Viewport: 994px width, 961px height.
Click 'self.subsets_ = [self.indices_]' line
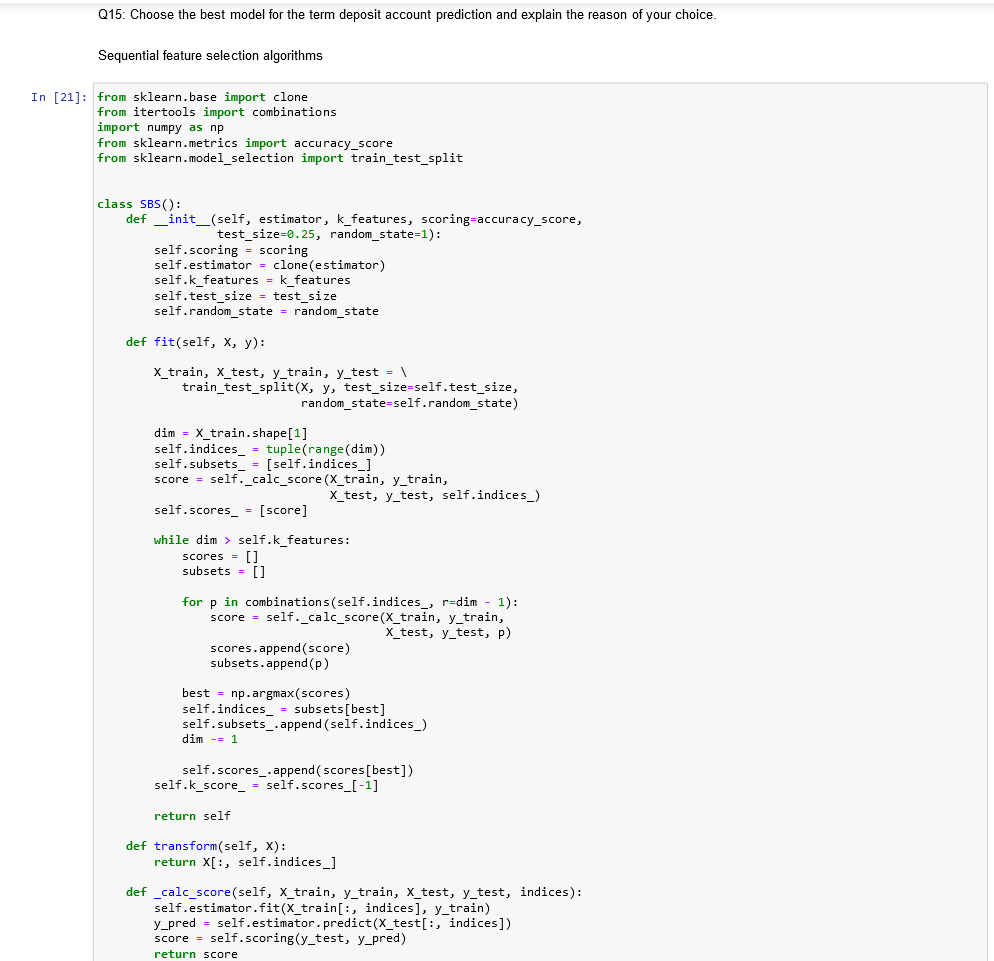coord(262,464)
